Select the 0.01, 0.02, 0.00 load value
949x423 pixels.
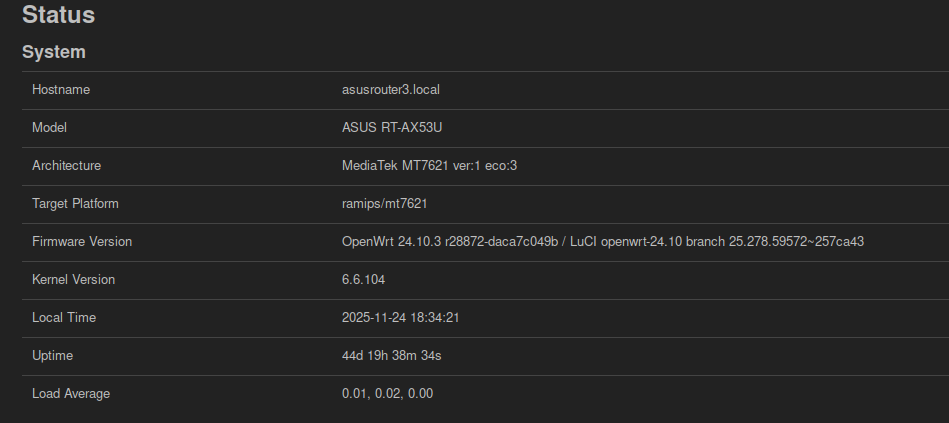(x=387, y=394)
